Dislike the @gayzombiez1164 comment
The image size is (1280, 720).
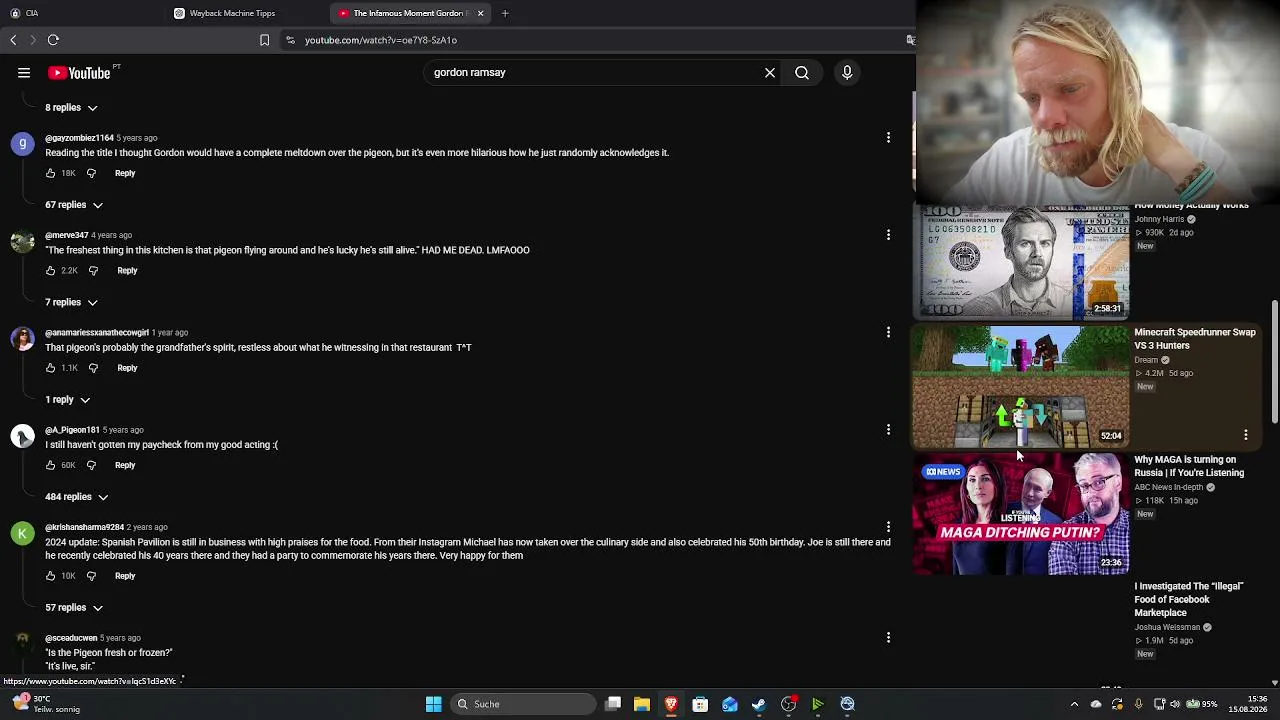click(91, 173)
